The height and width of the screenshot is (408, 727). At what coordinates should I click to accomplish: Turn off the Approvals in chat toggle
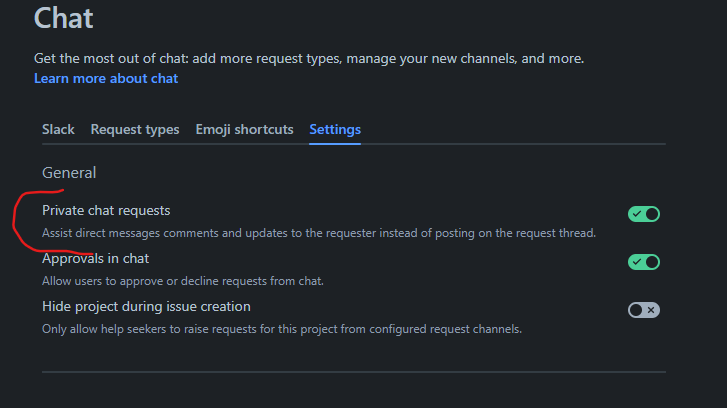pos(643,262)
